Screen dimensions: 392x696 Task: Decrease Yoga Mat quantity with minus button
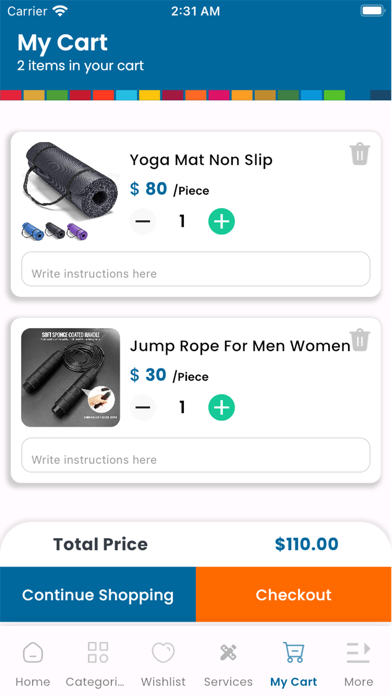[143, 221]
